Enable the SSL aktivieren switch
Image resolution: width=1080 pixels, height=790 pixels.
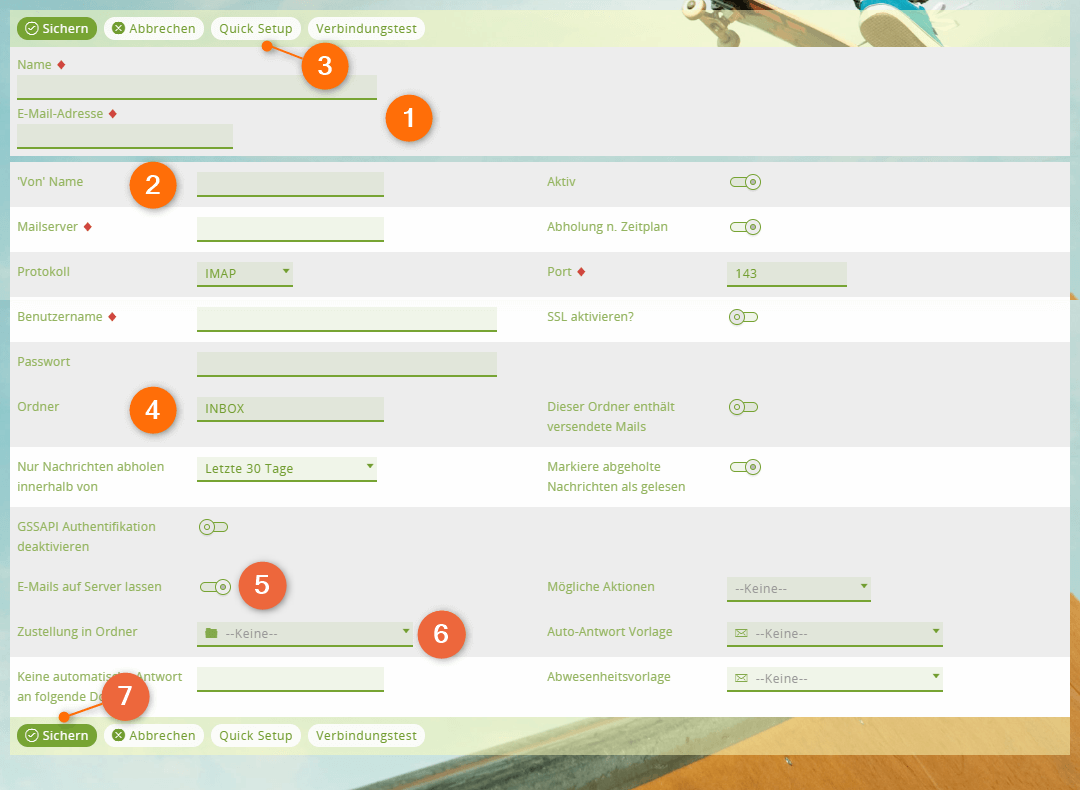[x=744, y=317]
